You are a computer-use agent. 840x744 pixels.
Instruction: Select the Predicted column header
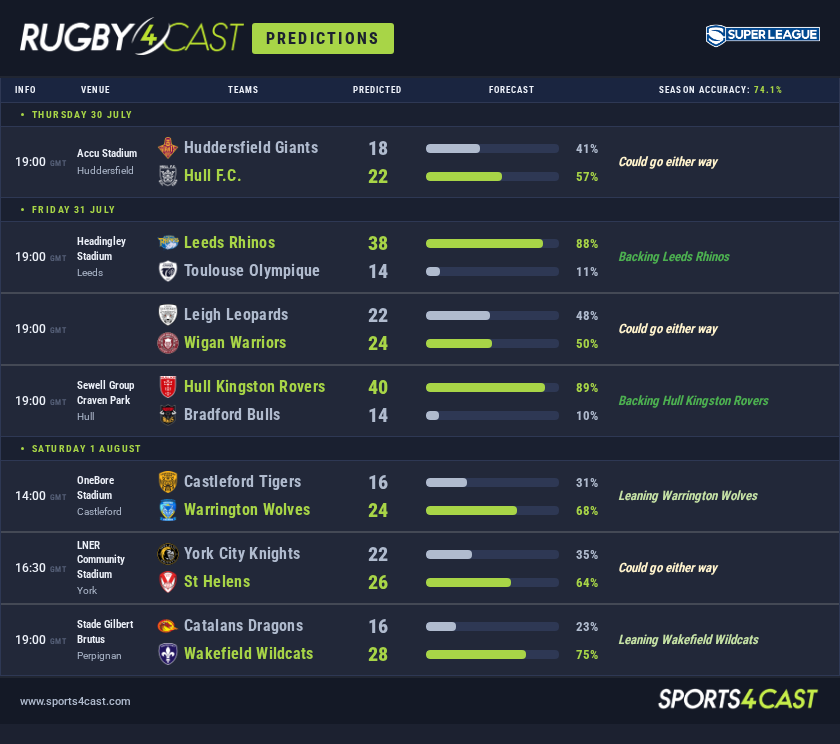click(377, 89)
